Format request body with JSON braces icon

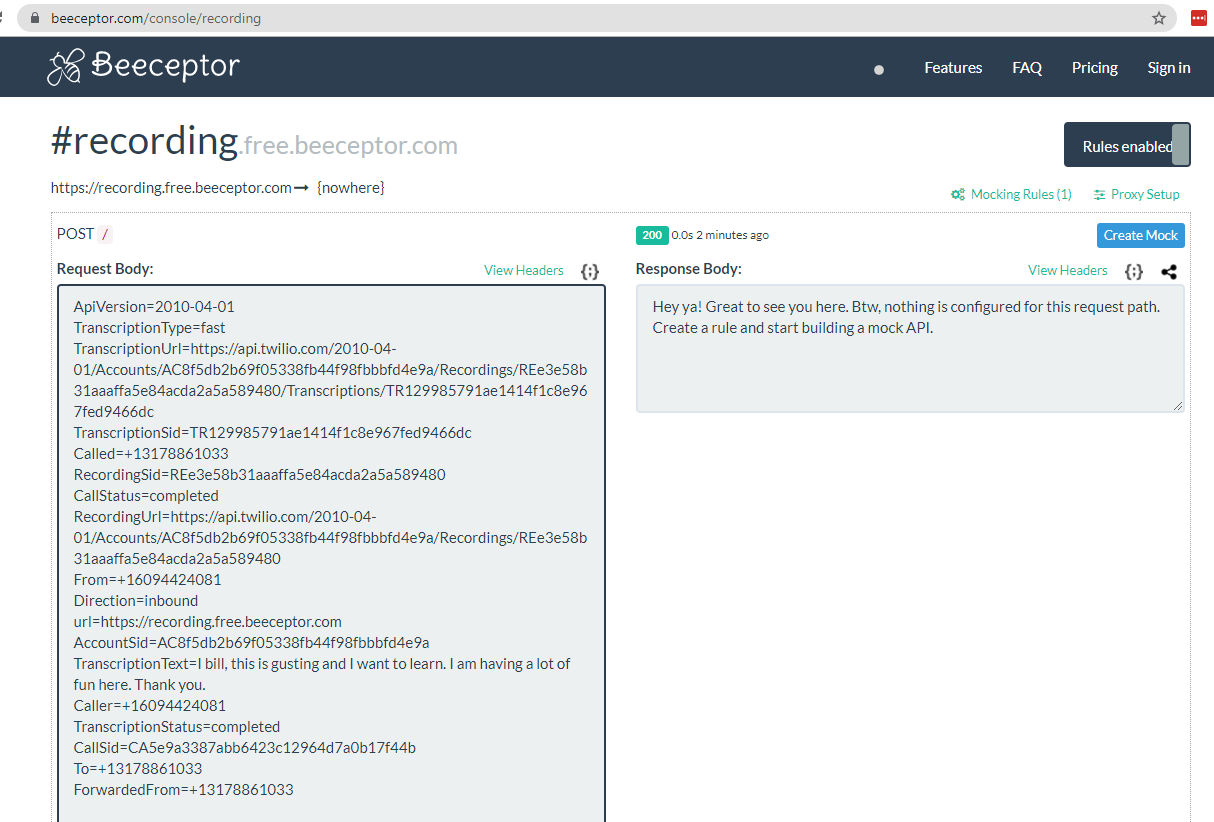590,271
